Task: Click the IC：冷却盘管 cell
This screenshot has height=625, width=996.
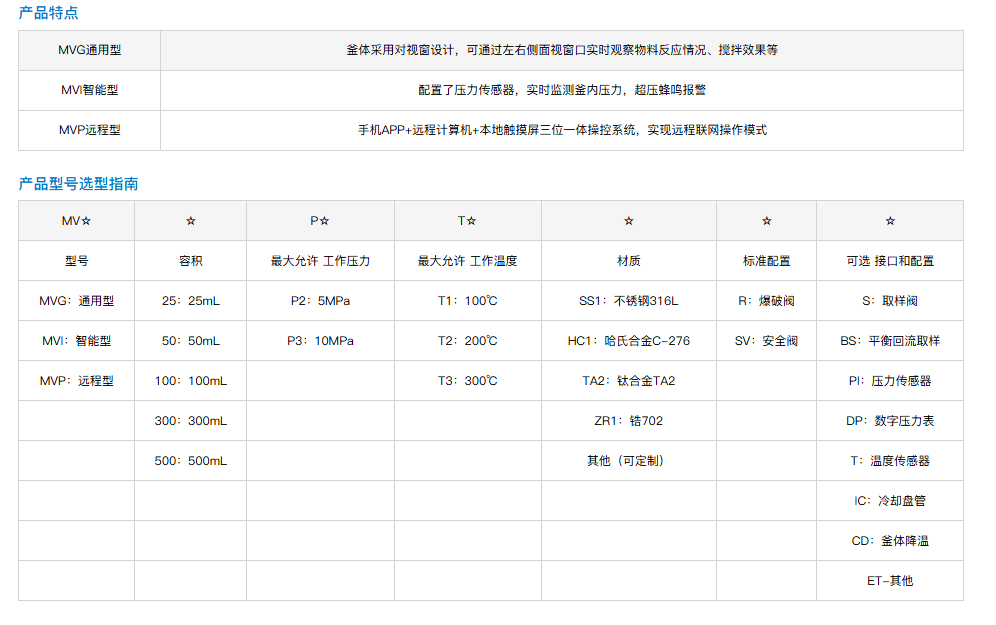Action: tap(890, 501)
